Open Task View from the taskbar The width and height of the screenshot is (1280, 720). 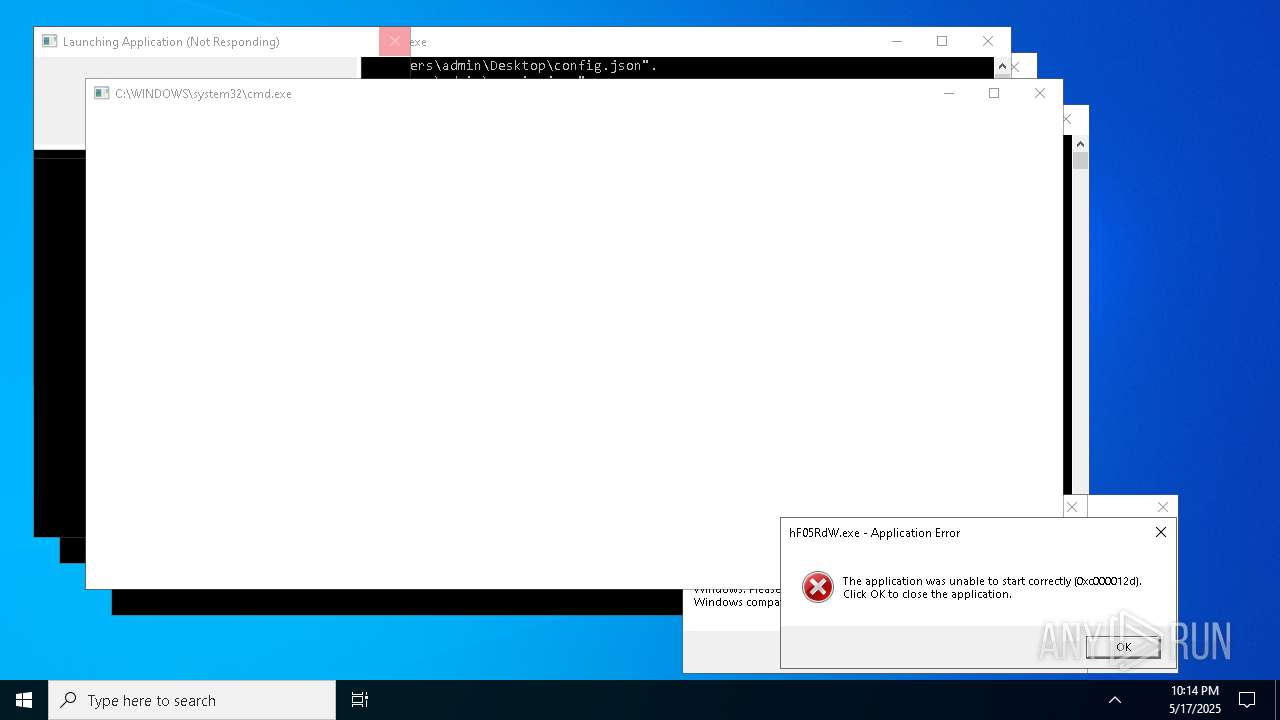pos(360,700)
